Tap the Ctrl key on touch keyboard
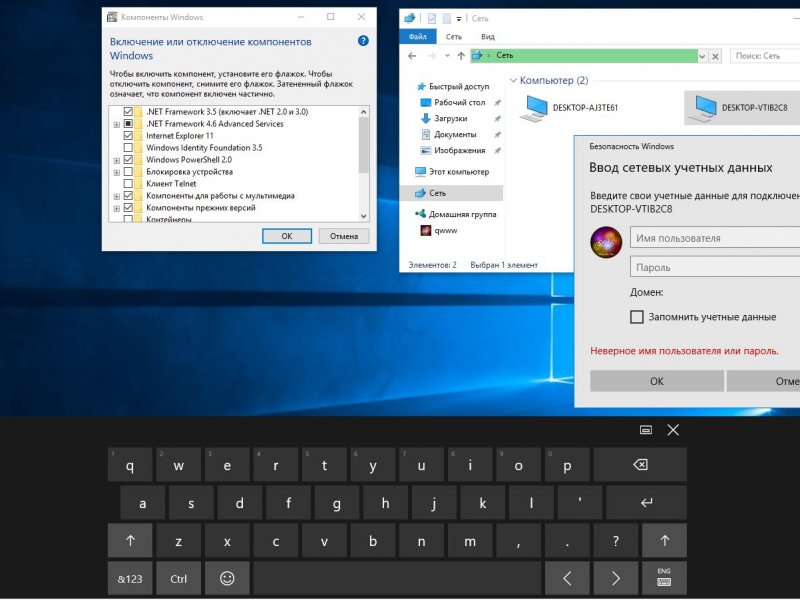 (179, 579)
